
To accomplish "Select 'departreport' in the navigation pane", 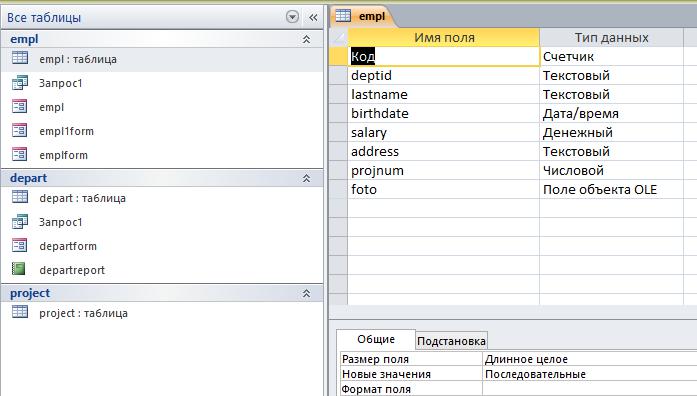I will point(162,270).
